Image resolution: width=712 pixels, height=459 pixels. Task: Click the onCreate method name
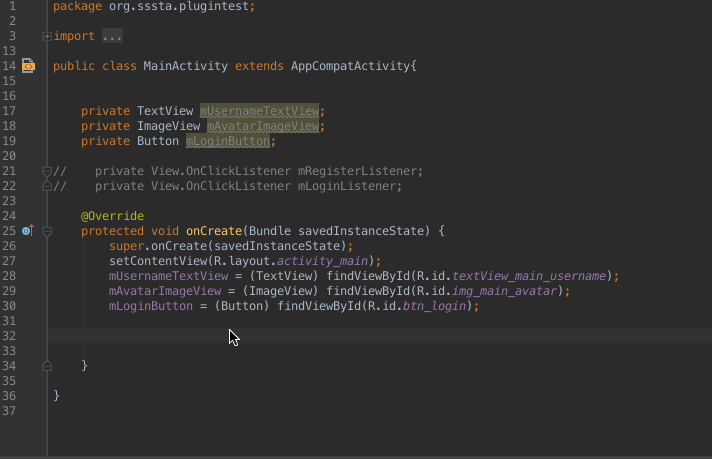(x=214, y=231)
